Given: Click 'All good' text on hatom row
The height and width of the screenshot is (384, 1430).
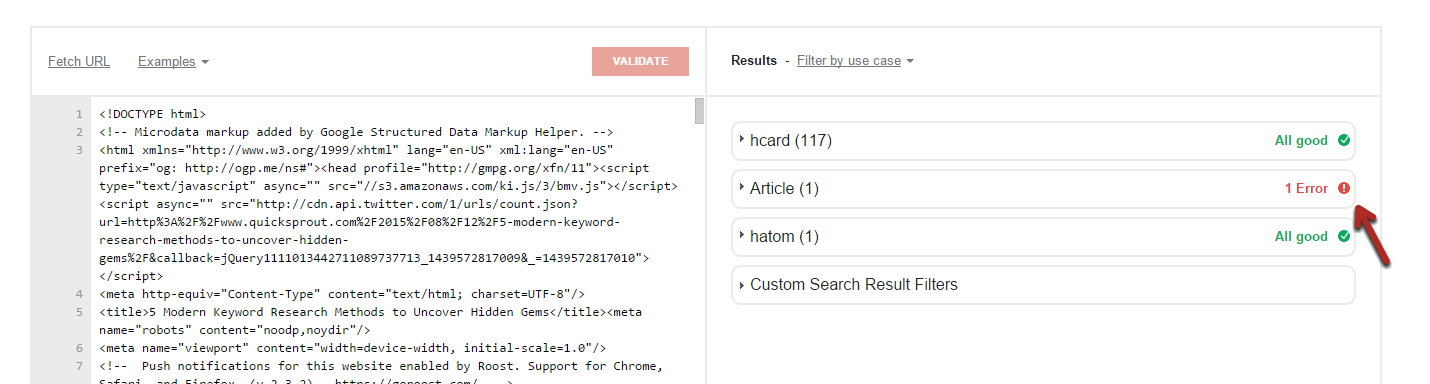Looking at the screenshot, I should pyautogui.click(x=1301, y=236).
